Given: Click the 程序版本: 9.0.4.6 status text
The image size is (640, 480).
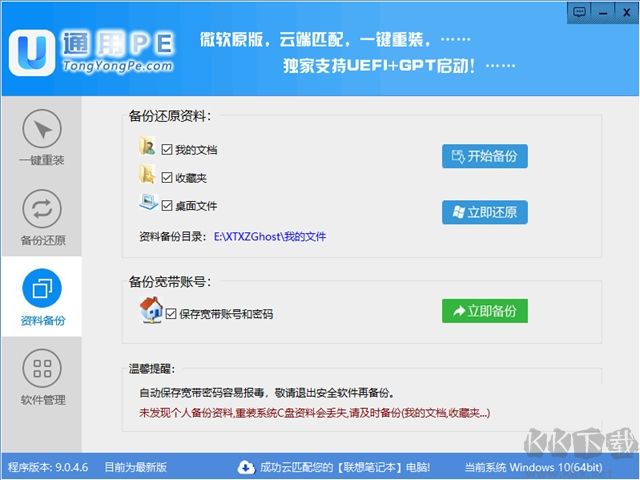Looking at the screenshot, I should pos(48,467).
